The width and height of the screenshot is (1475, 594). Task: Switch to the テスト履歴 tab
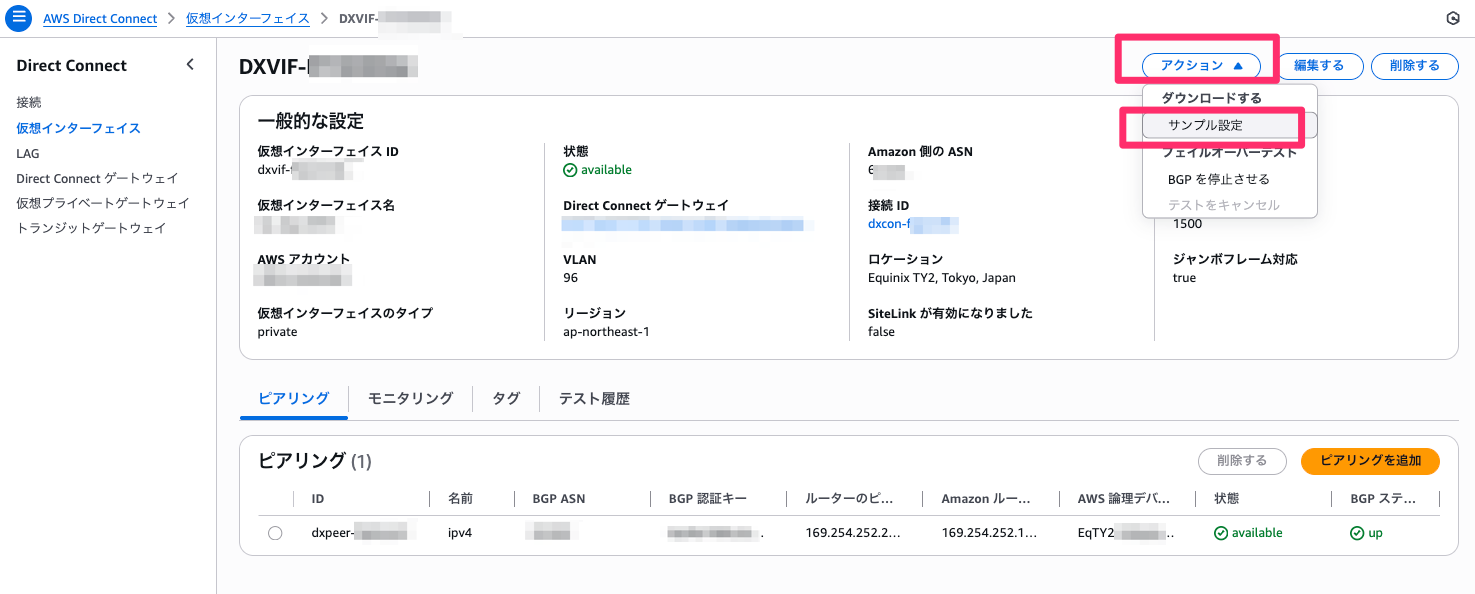click(594, 398)
